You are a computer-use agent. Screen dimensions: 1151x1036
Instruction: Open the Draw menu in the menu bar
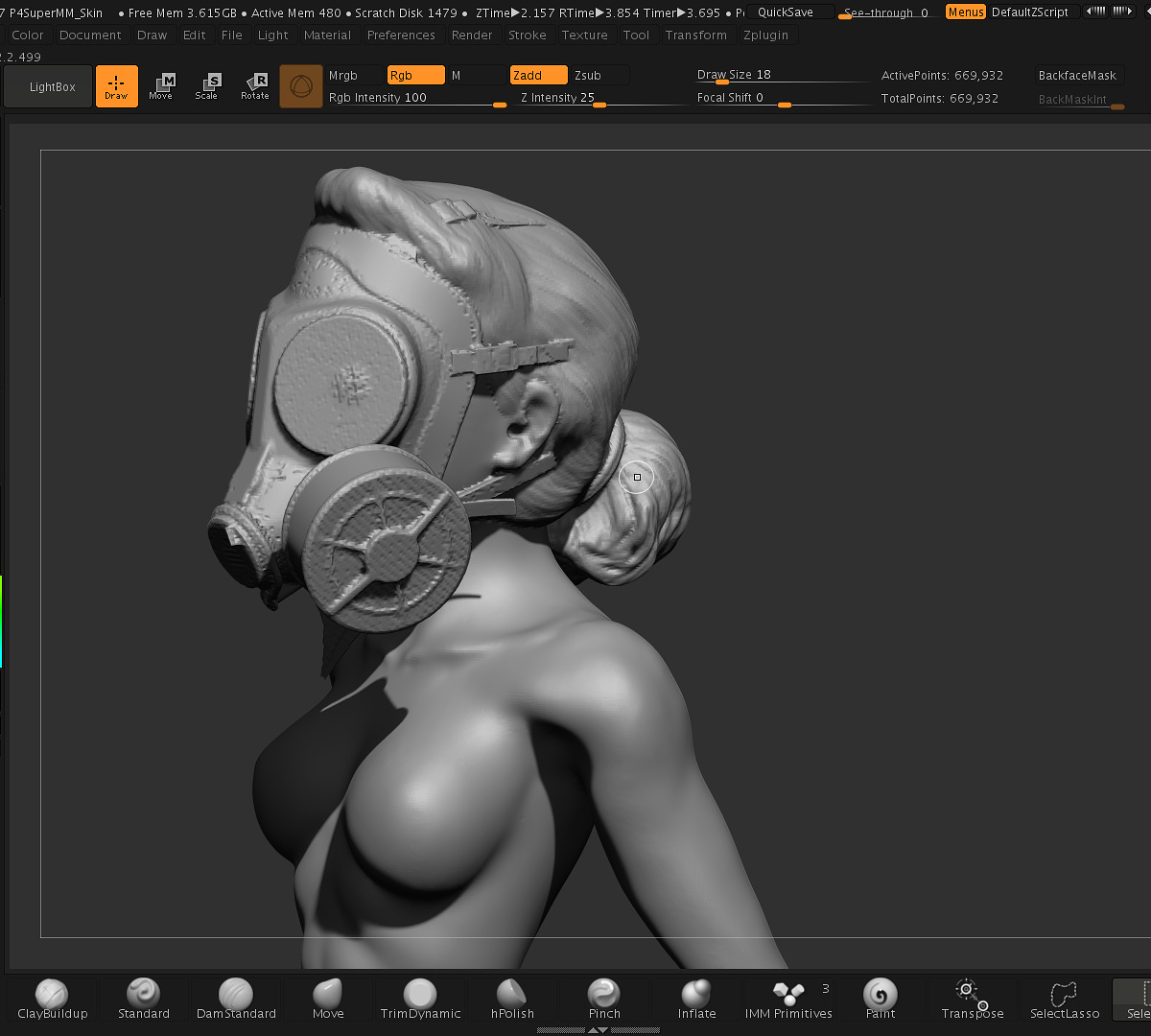click(x=152, y=35)
